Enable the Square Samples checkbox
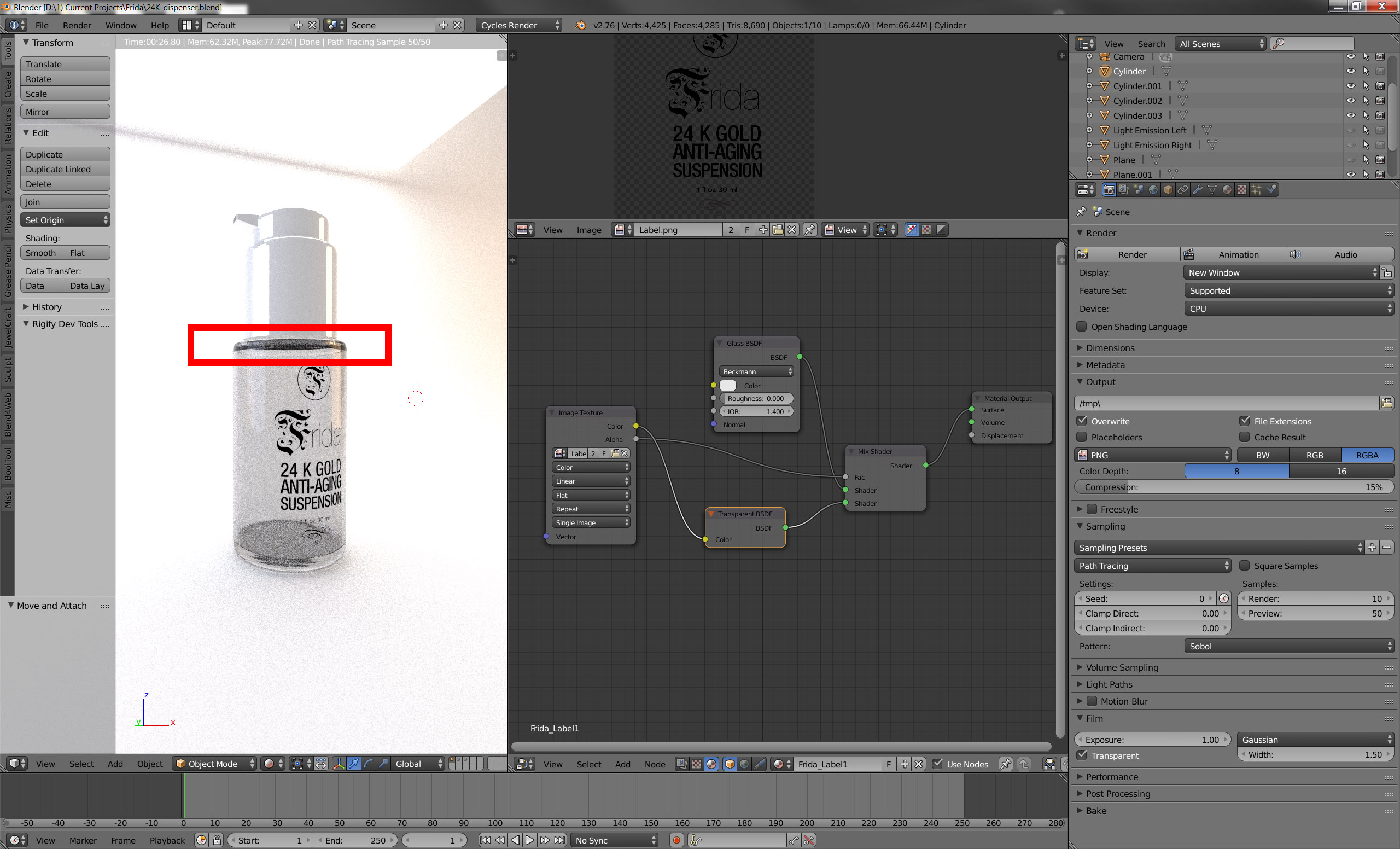The width and height of the screenshot is (1400, 849). [x=1245, y=566]
